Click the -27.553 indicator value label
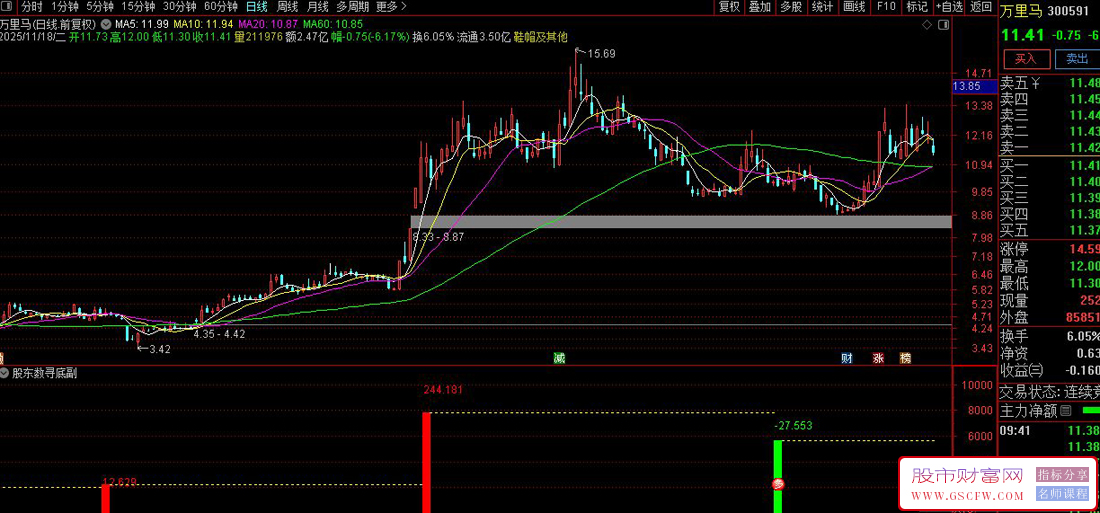The image size is (1100, 513). pos(793,425)
